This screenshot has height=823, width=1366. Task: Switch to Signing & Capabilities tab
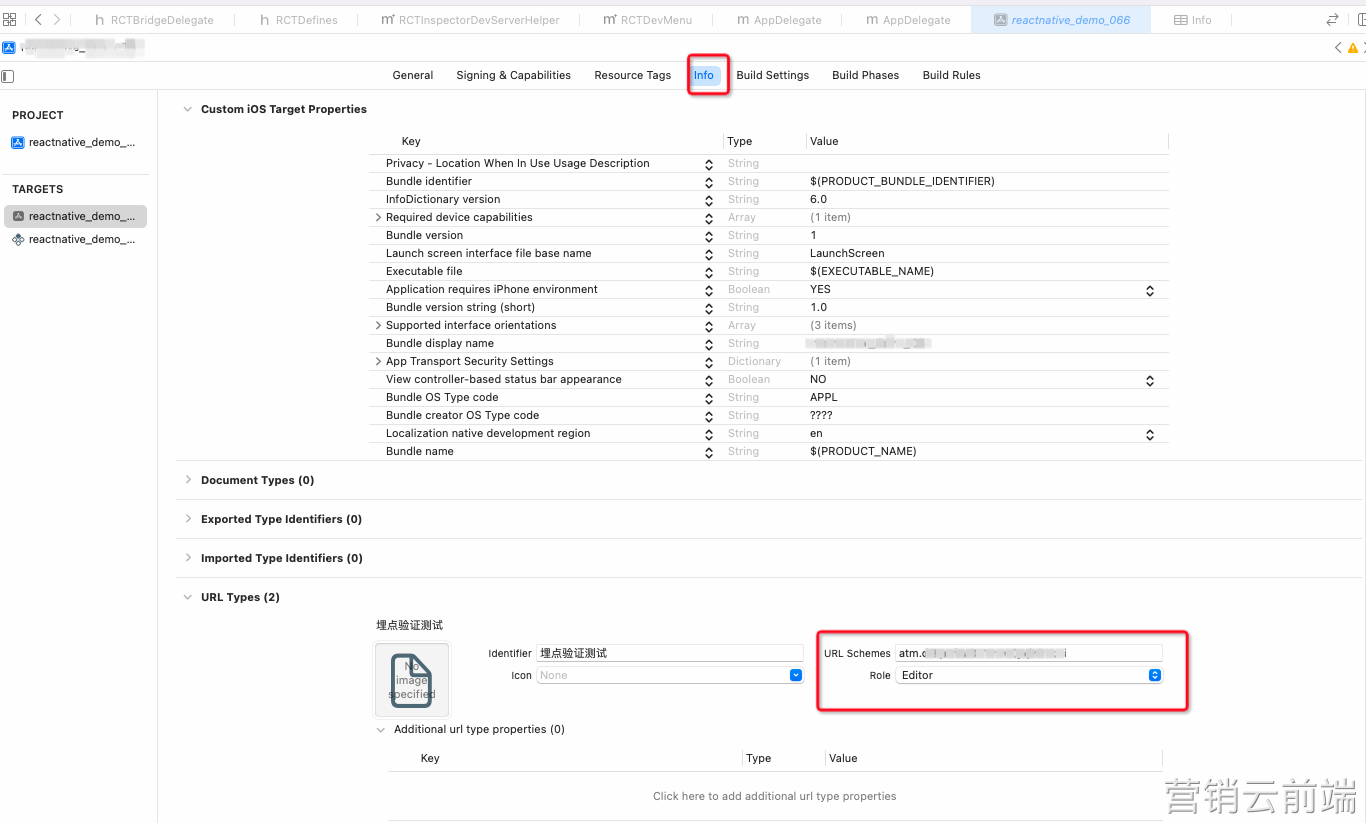coord(513,75)
